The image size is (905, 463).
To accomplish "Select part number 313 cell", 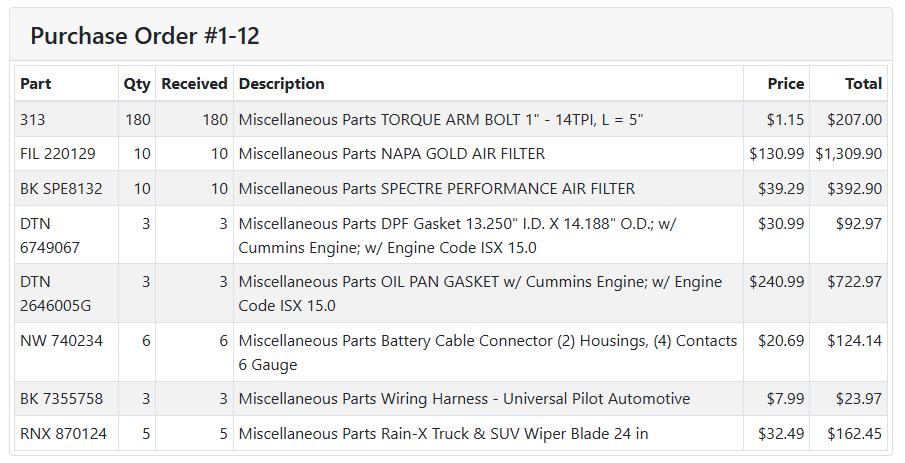I will (x=33, y=120).
